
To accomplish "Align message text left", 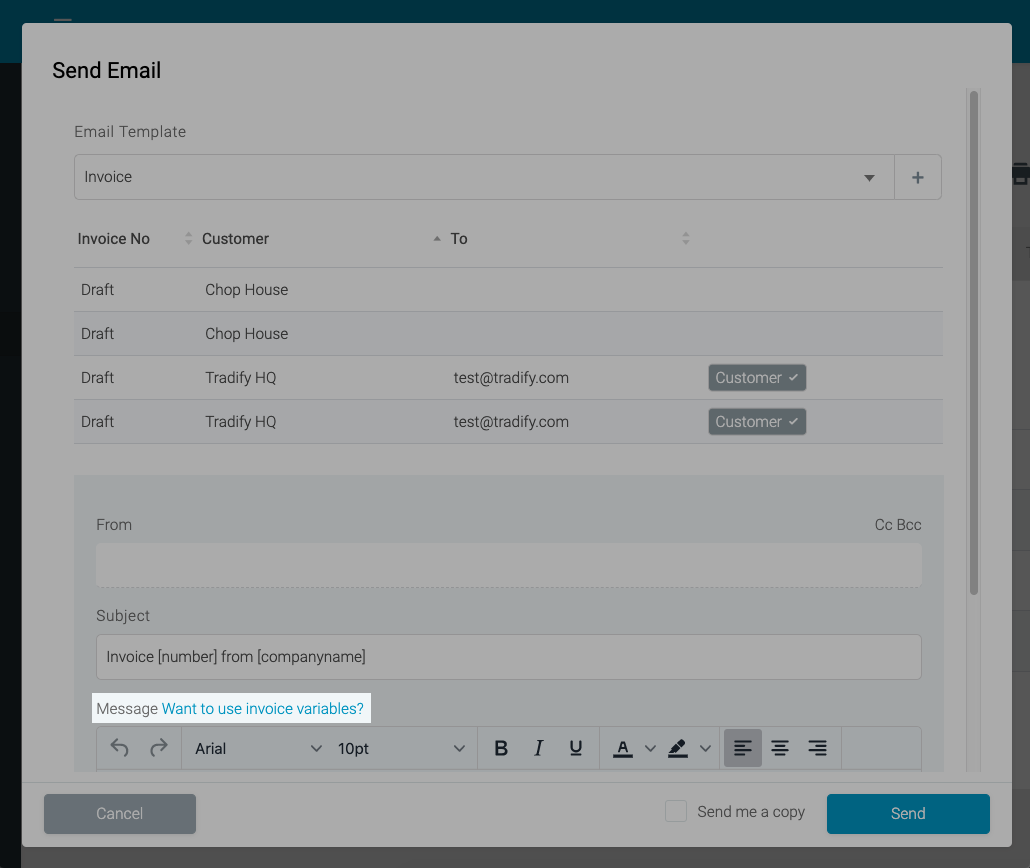I will pos(743,748).
